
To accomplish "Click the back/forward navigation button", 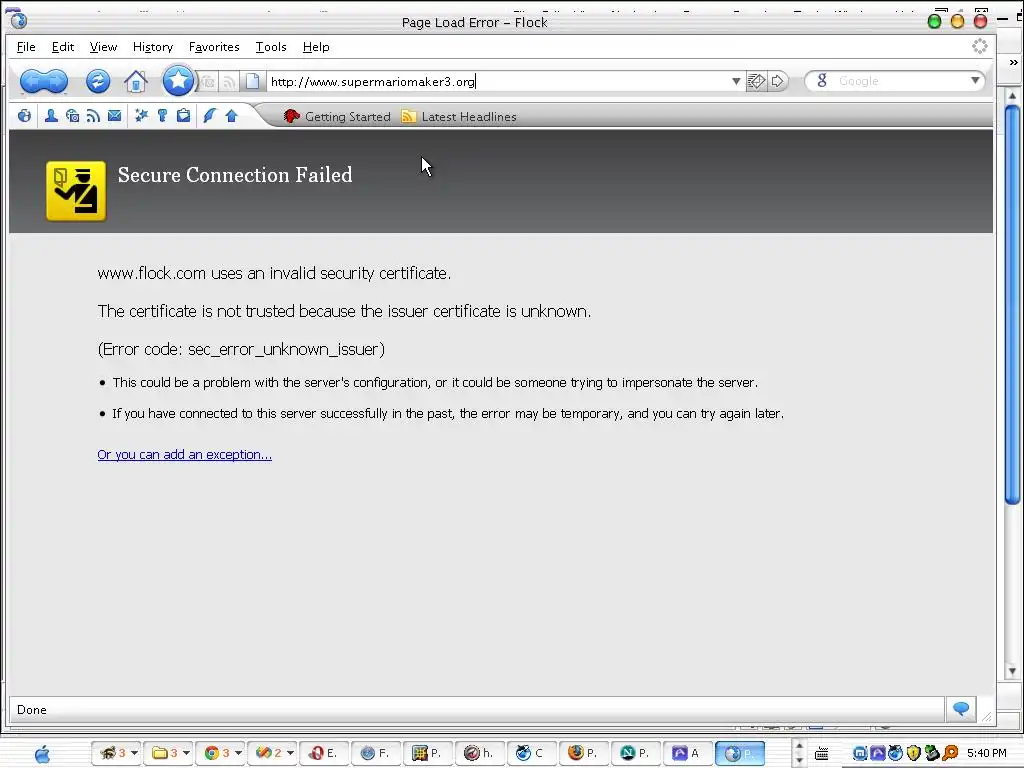I will click(x=44, y=82).
